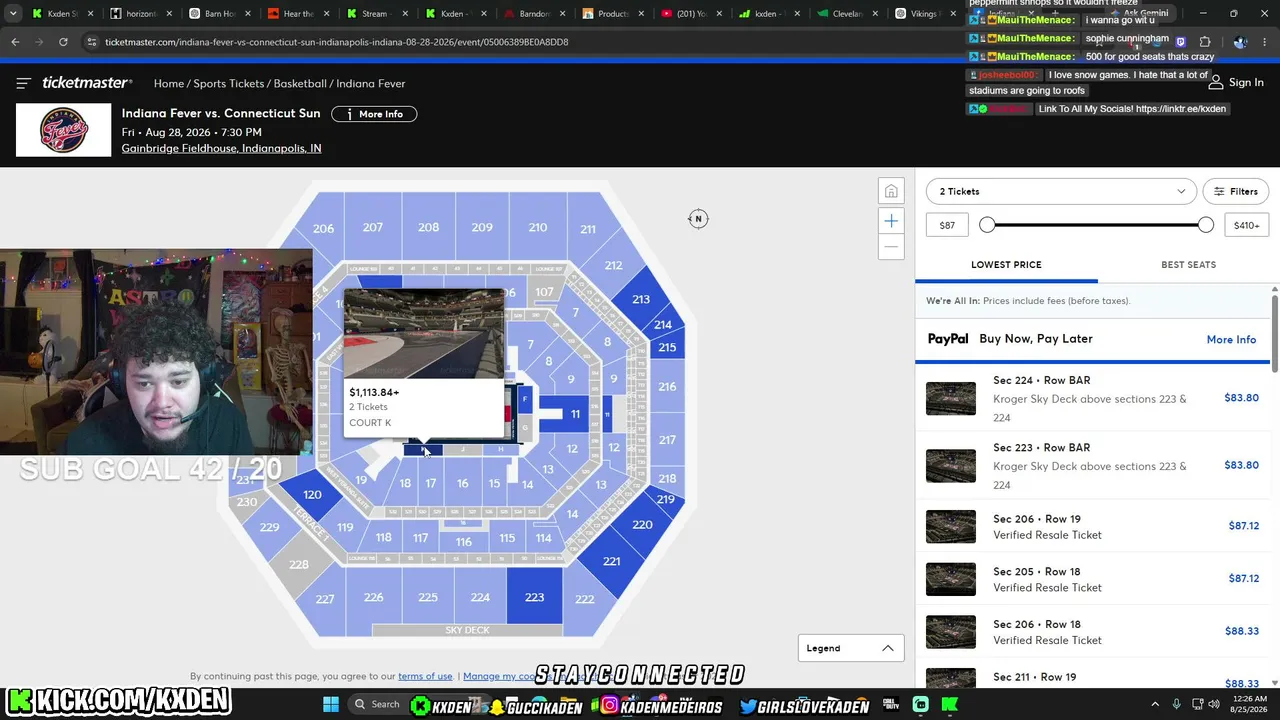Adjust the maximum price slider handle
The image size is (1280, 720).
pos(1205,225)
